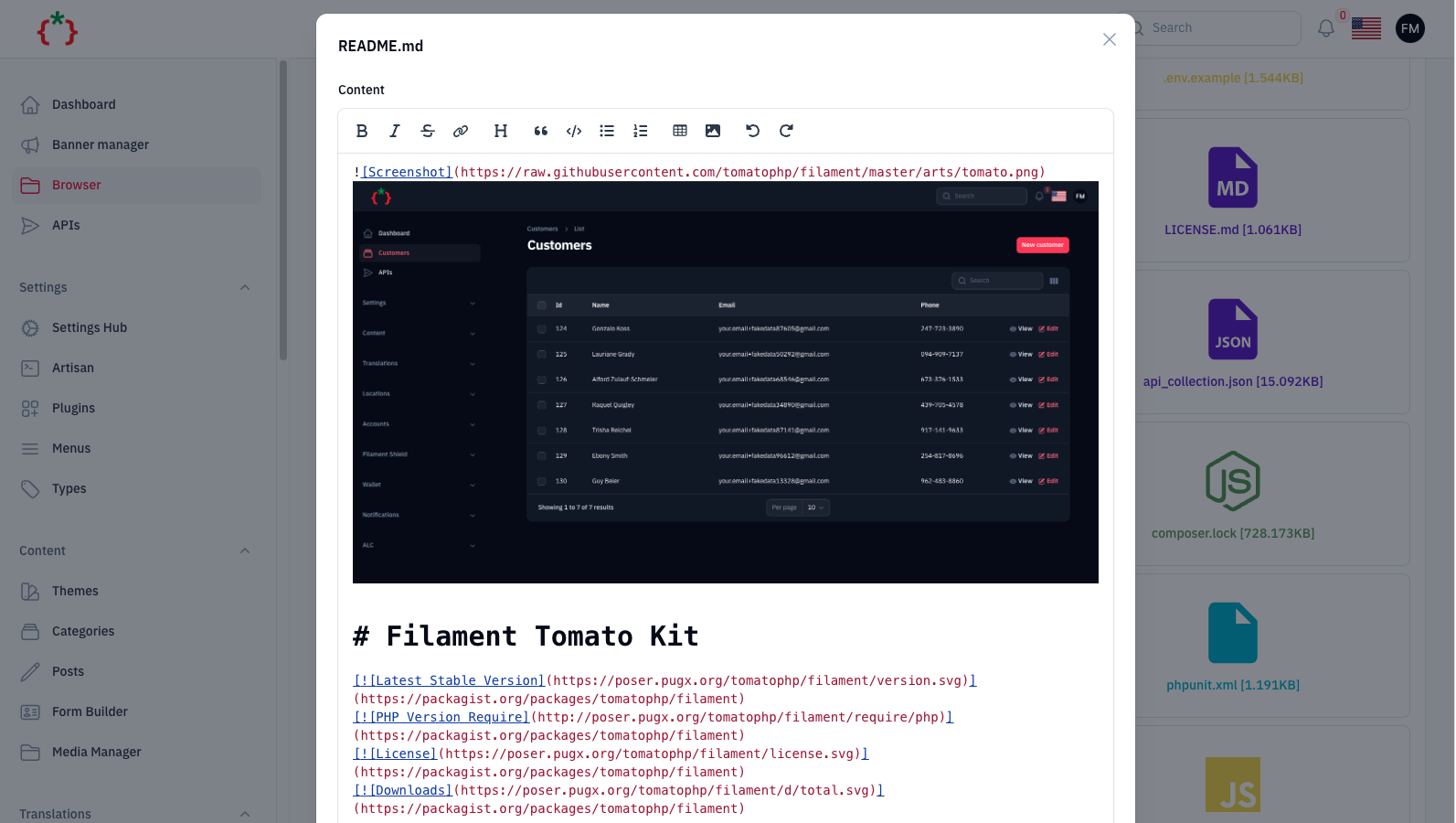
Task: Redo the last edit
Action: 786,131
